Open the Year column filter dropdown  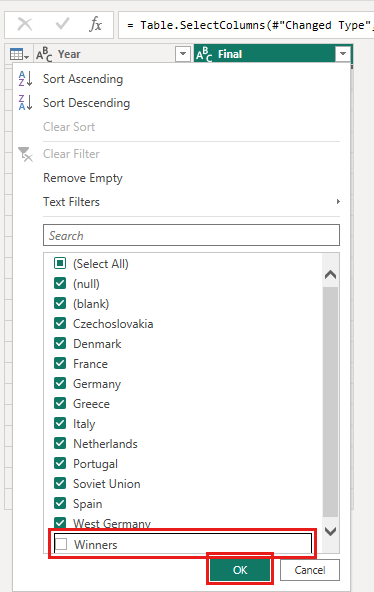183,54
